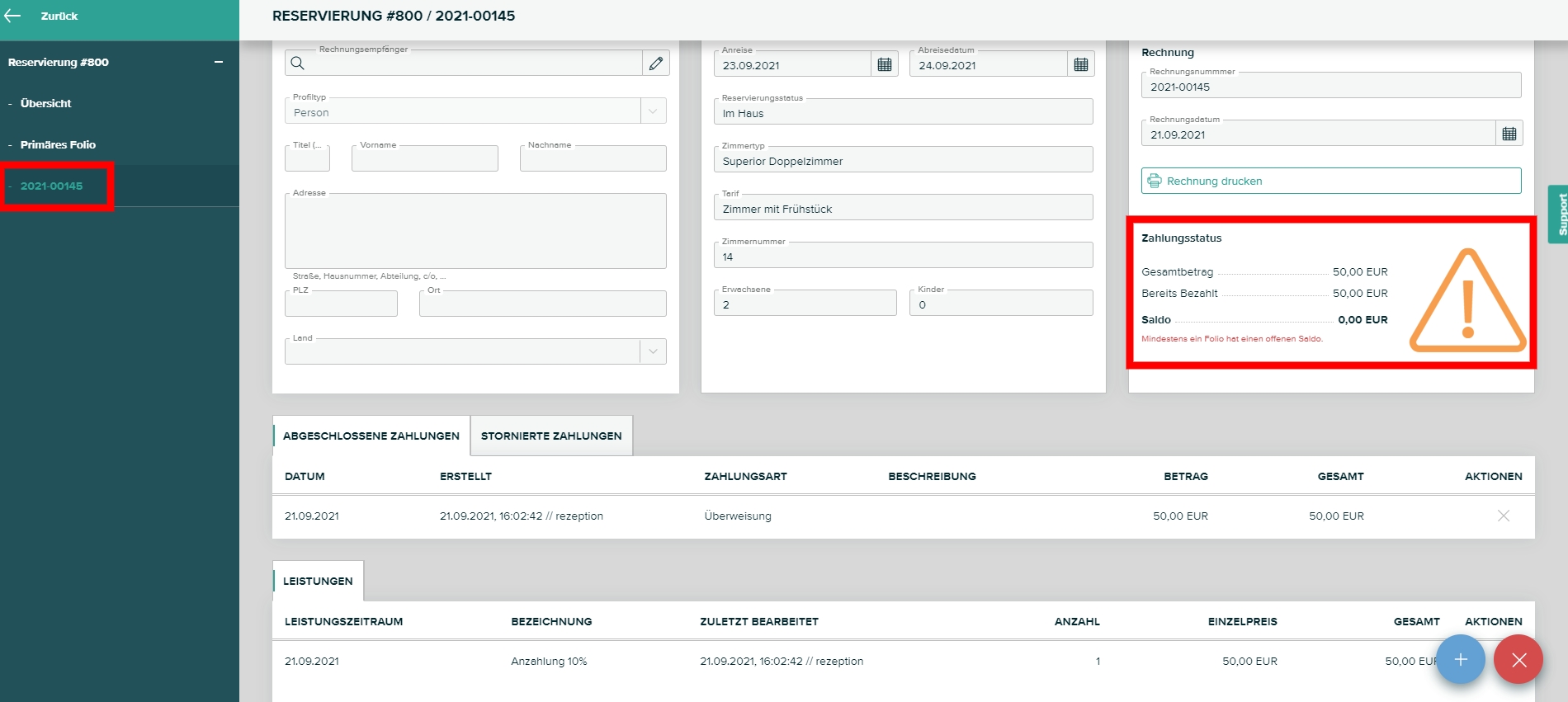The height and width of the screenshot is (702, 1568).
Task: Expand the Profiltyp dropdown
Action: click(653, 111)
